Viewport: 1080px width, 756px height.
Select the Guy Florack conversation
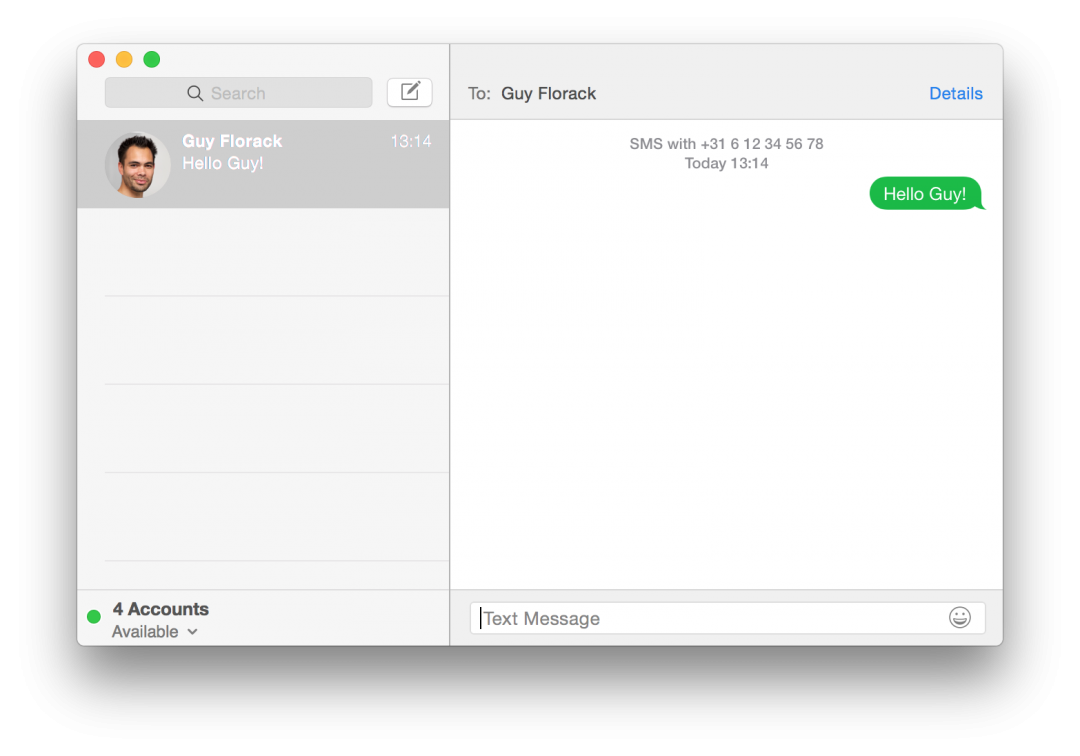pos(263,164)
